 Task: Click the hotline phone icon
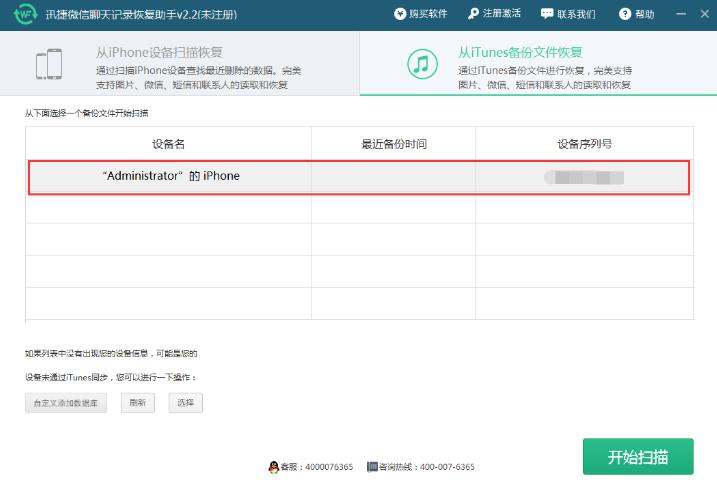tap(372, 467)
